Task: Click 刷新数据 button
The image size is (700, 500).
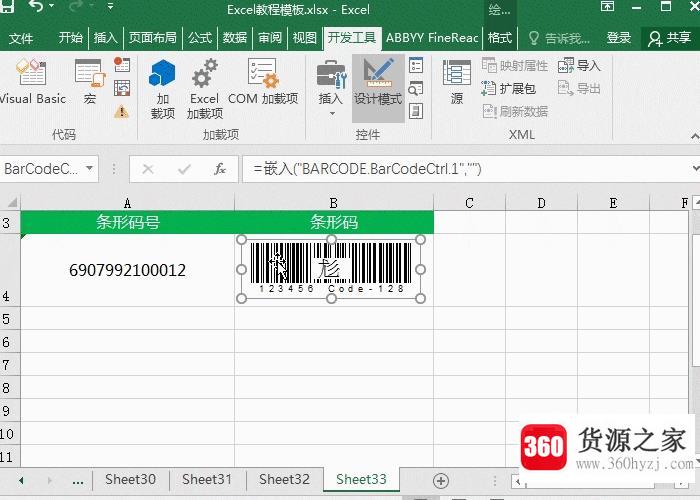Action: click(515, 112)
